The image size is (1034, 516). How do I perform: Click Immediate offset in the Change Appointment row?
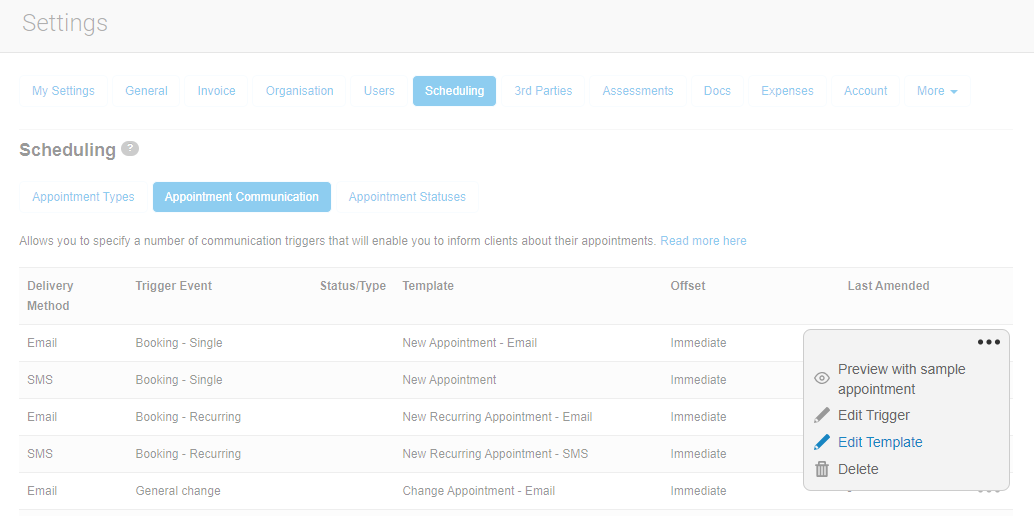(698, 491)
